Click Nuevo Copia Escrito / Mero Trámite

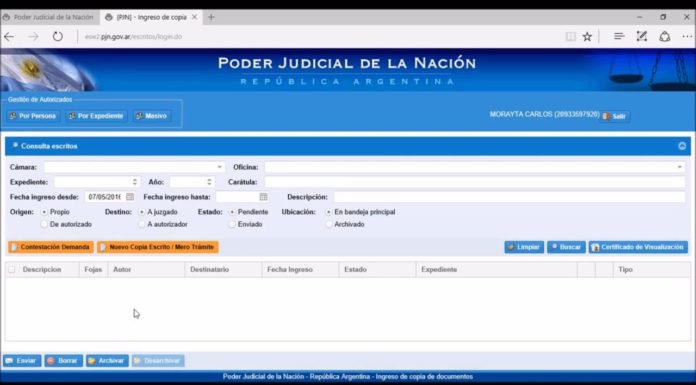(x=158, y=247)
